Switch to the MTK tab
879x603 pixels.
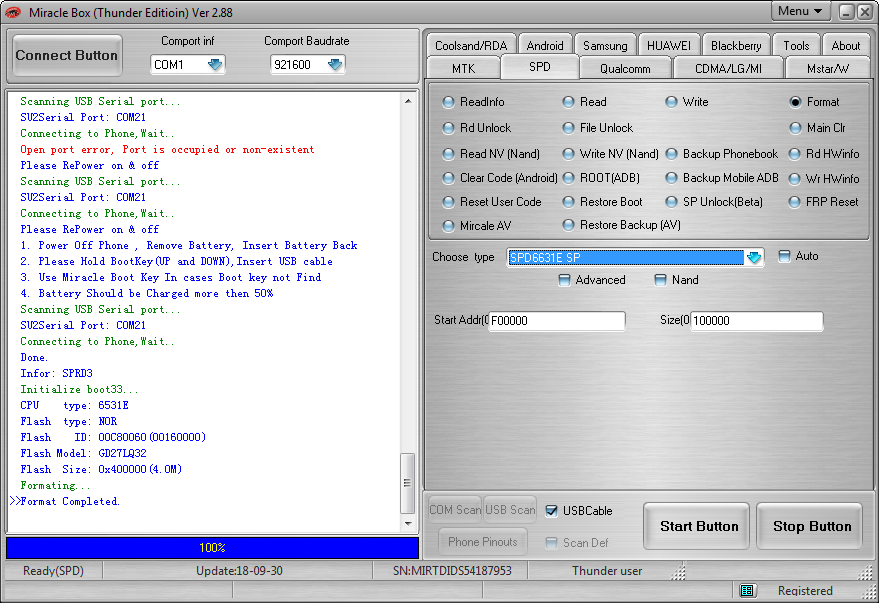tap(463, 68)
